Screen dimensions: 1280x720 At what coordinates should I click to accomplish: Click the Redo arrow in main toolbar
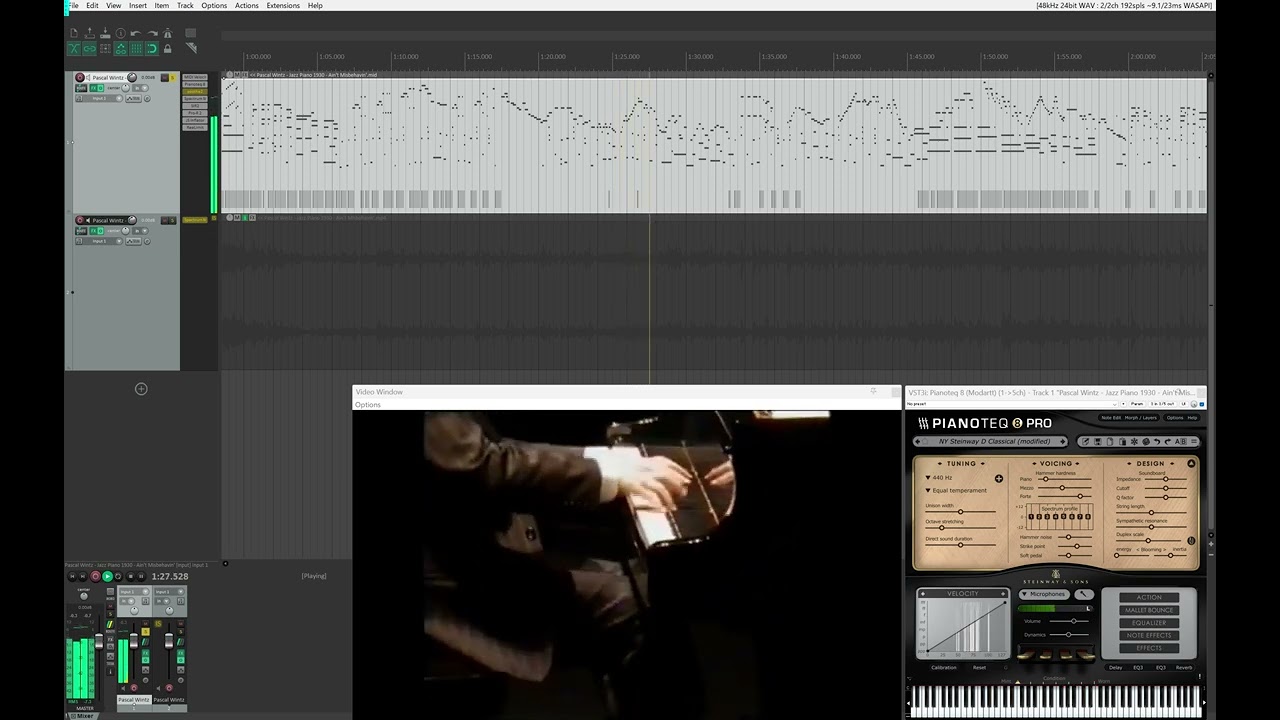[152, 33]
